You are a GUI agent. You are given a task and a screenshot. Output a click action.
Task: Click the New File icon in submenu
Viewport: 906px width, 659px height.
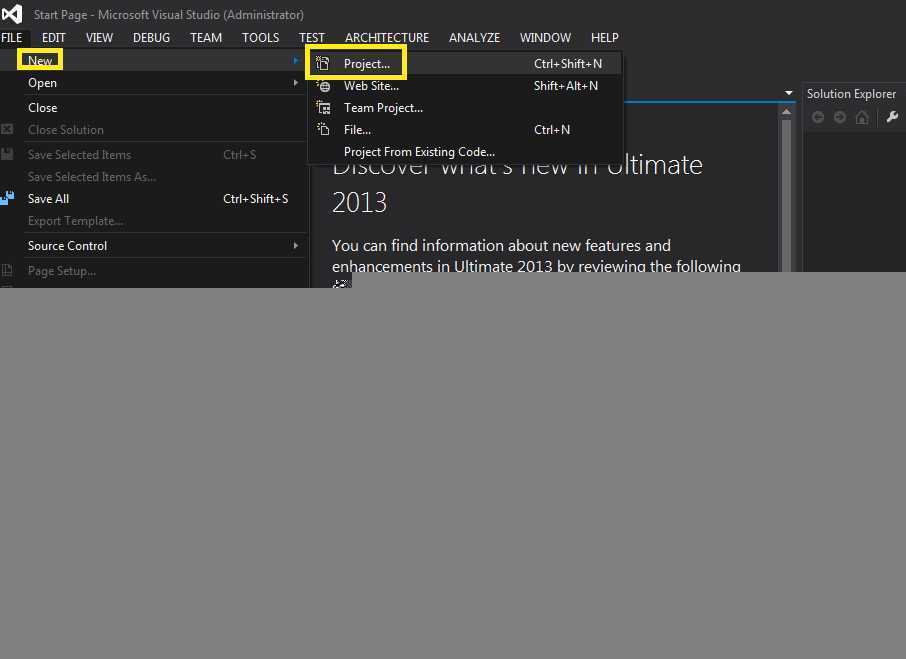pos(324,129)
